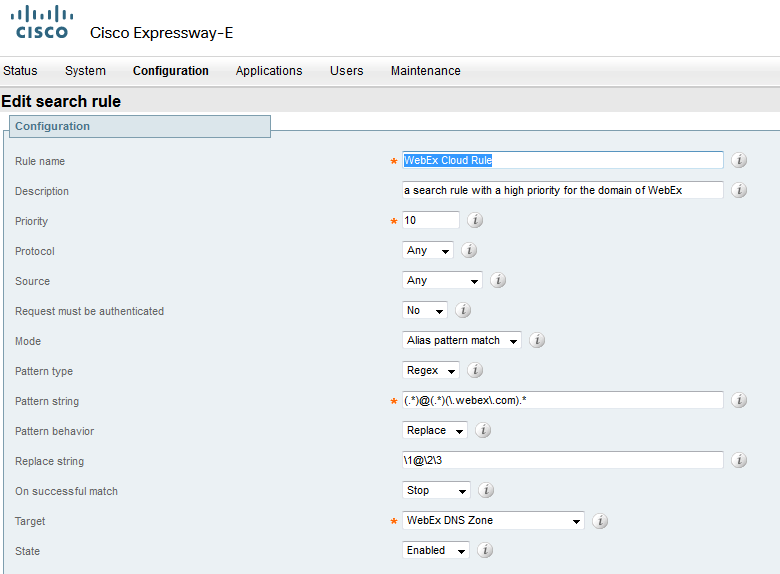
Task: Click the info icon beside Description field
Action: 739,190
